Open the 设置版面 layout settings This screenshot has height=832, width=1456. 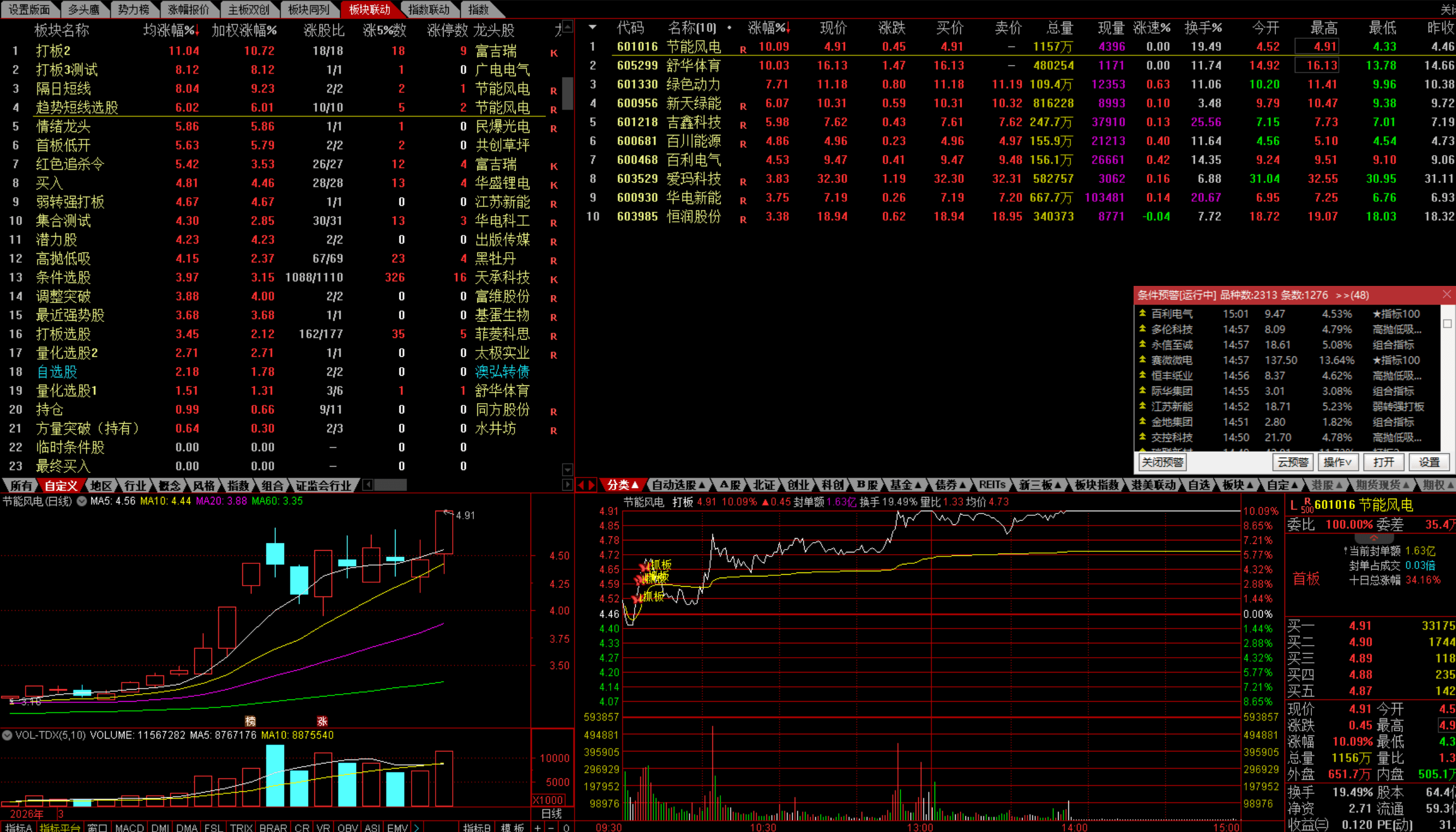[28, 9]
